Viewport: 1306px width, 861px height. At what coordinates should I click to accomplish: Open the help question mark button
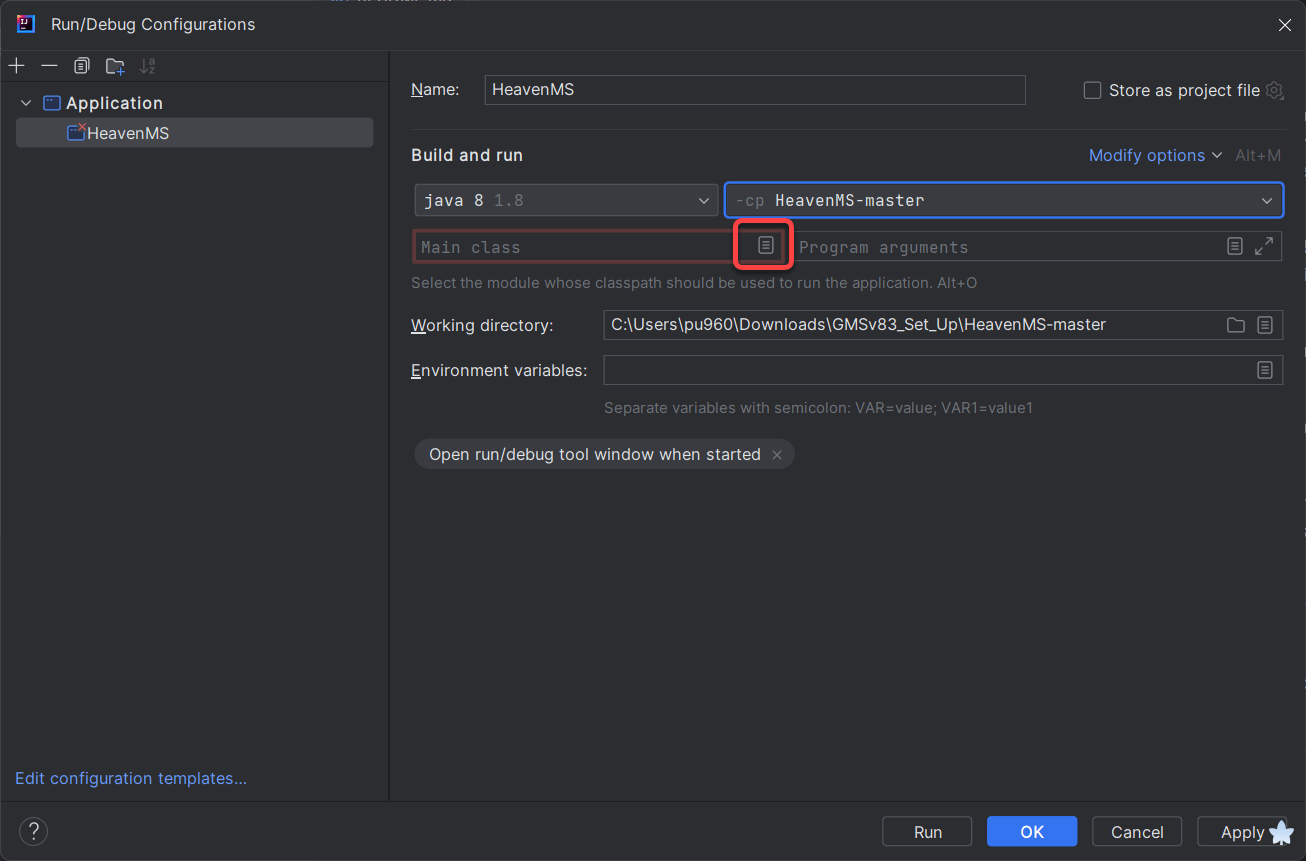pyautogui.click(x=33, y=831)
